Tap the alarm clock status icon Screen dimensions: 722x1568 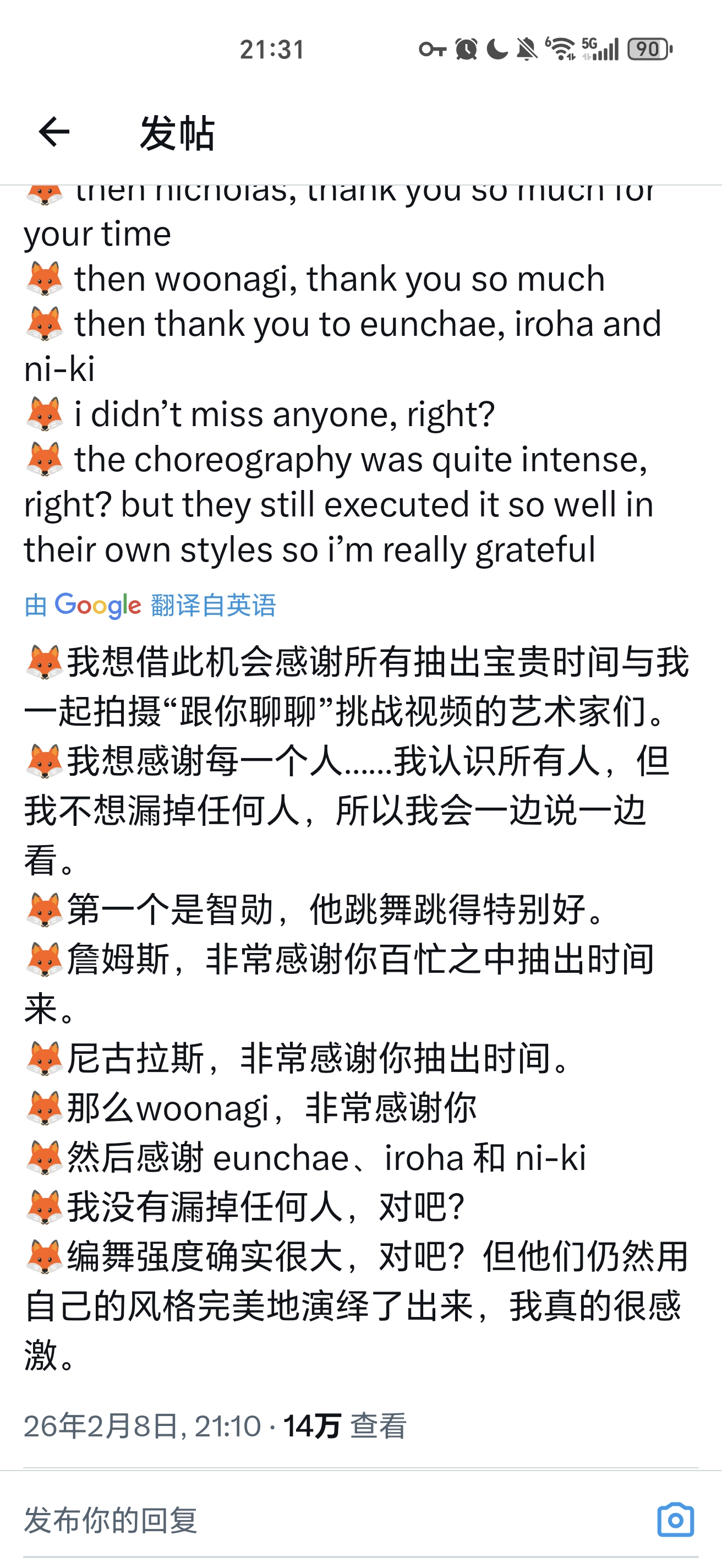[x=466, y=50]
